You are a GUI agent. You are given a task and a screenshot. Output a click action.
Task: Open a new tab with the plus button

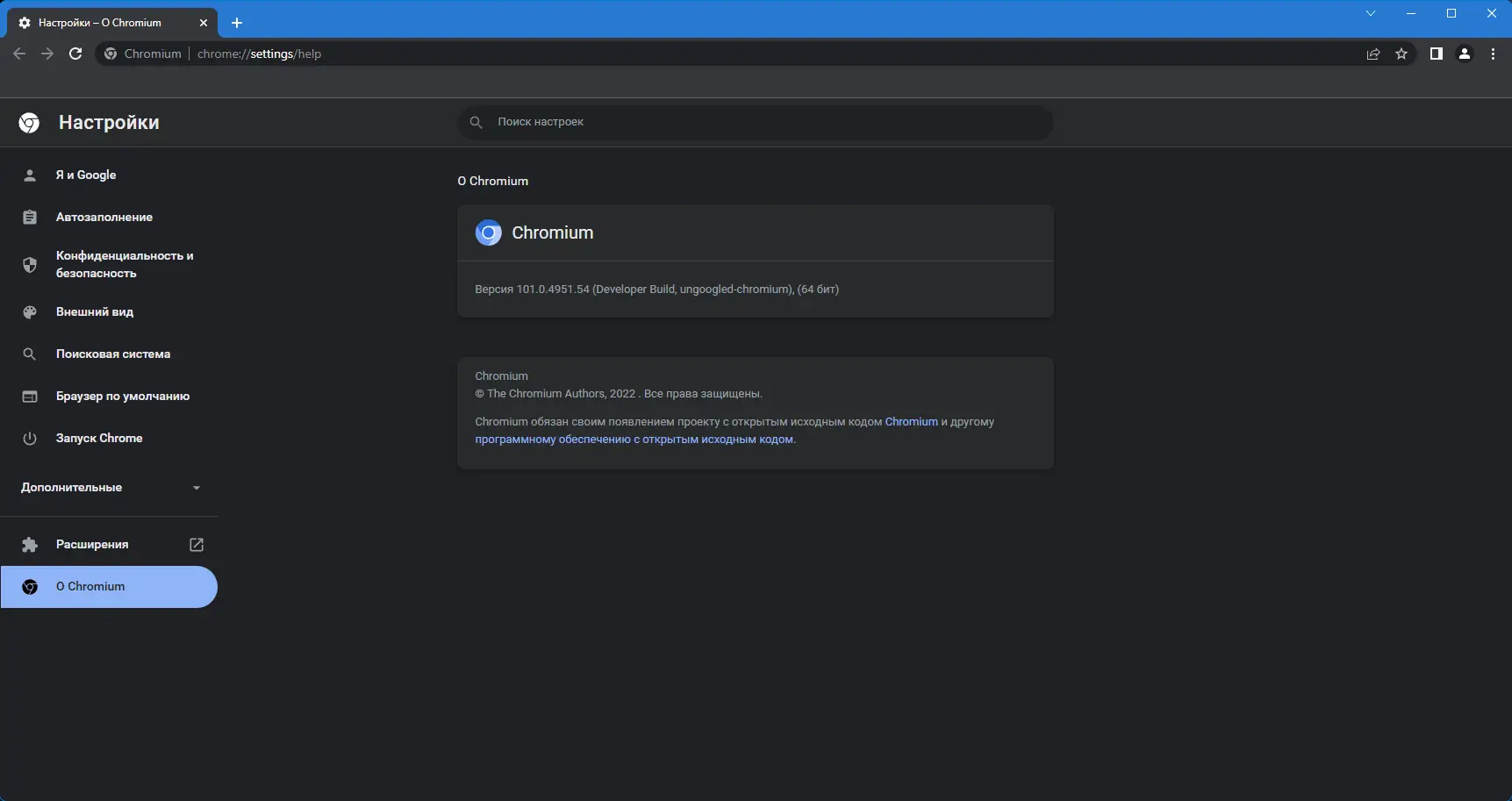coord(237,23)
